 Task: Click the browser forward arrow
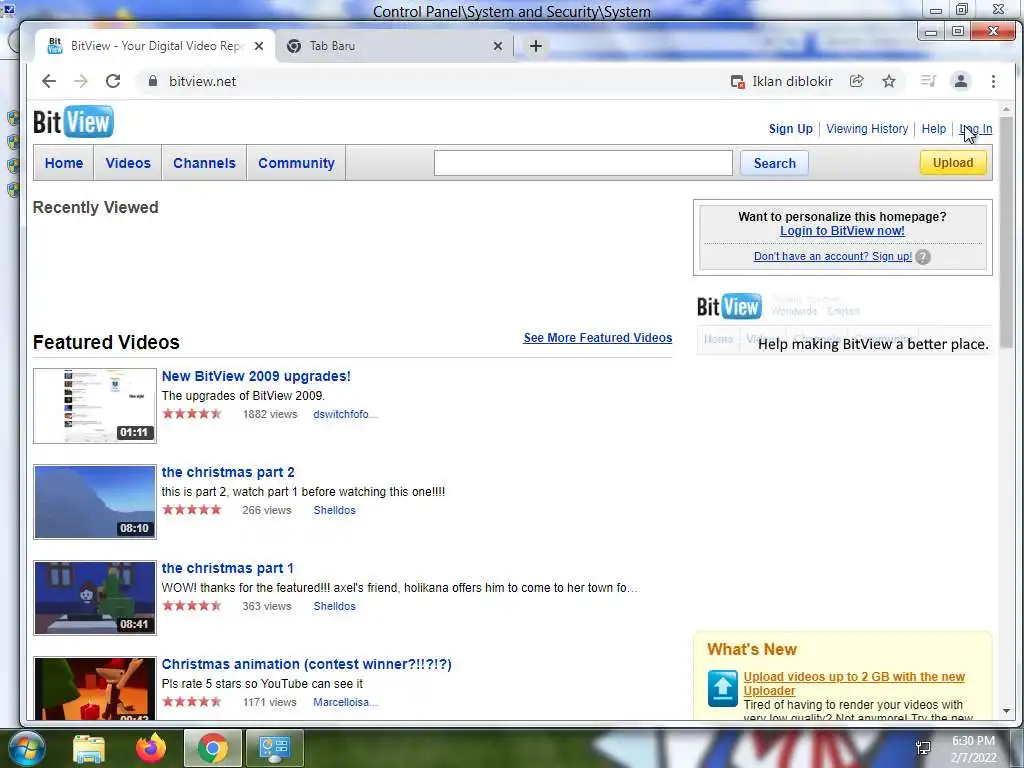tap(80, 81)
